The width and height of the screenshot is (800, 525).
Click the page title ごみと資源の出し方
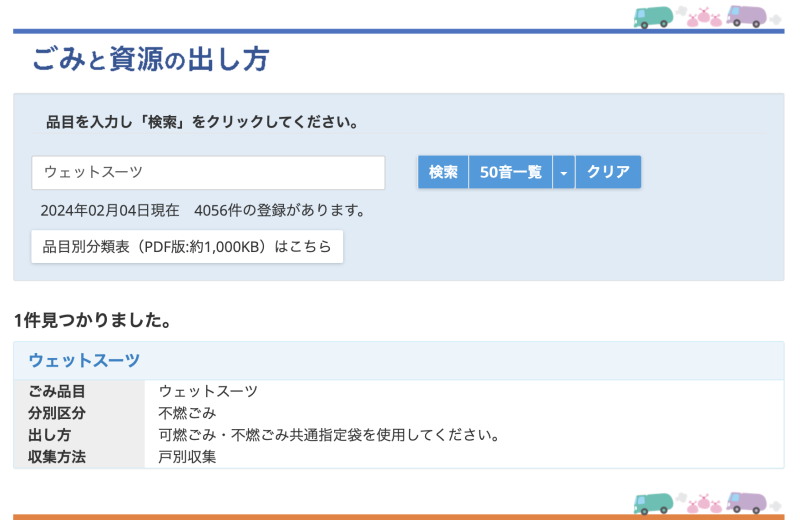click(x=150, y=60)
